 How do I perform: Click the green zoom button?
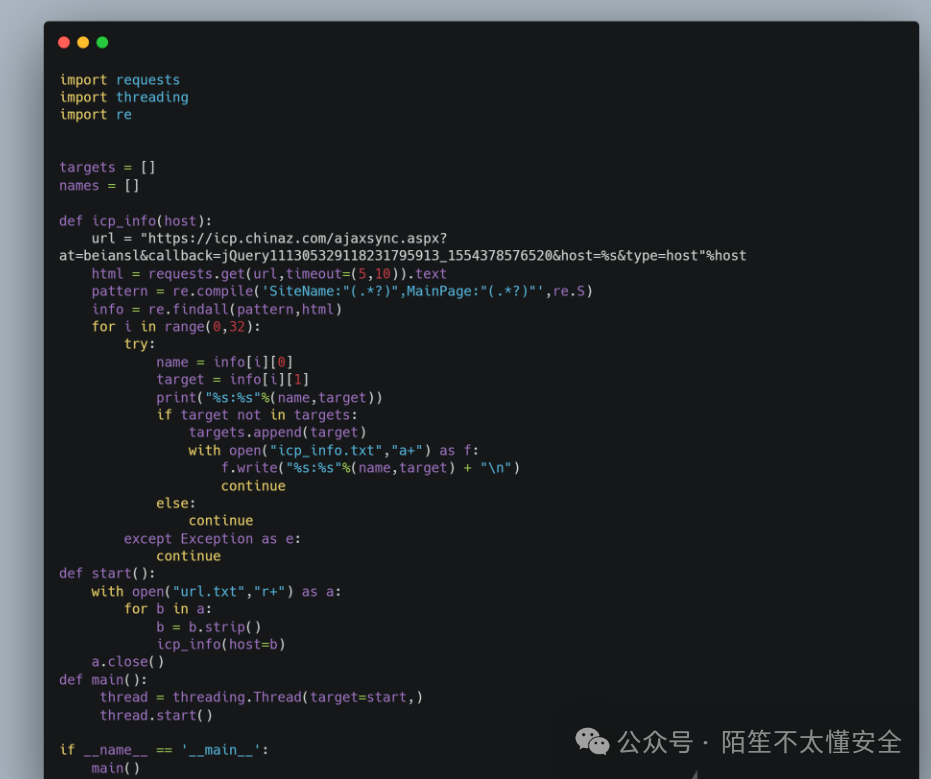click(100, 42)
